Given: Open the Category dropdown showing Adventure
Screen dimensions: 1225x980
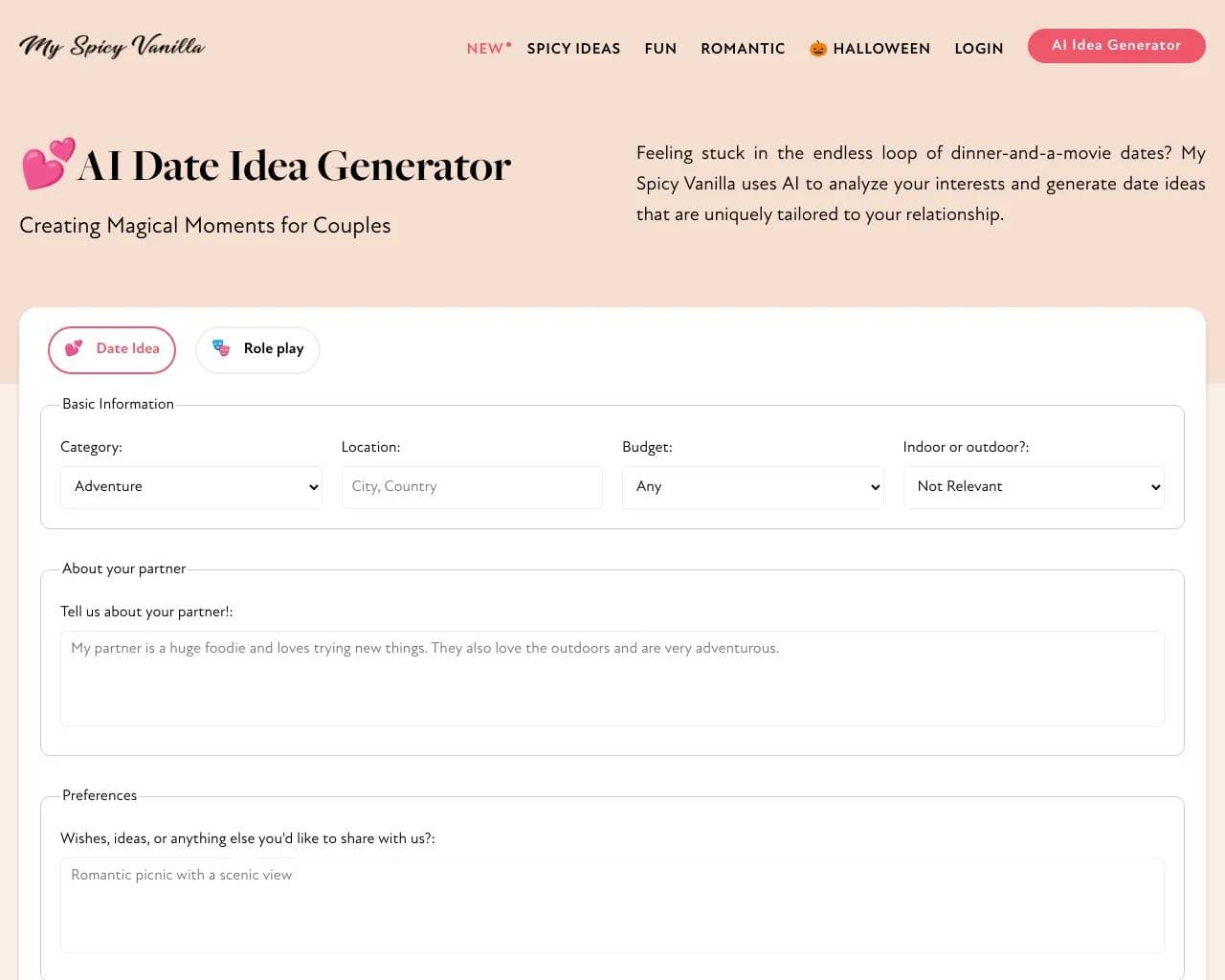Looking at the screenshot, I should pyautogui.click(x=191, y=487).
